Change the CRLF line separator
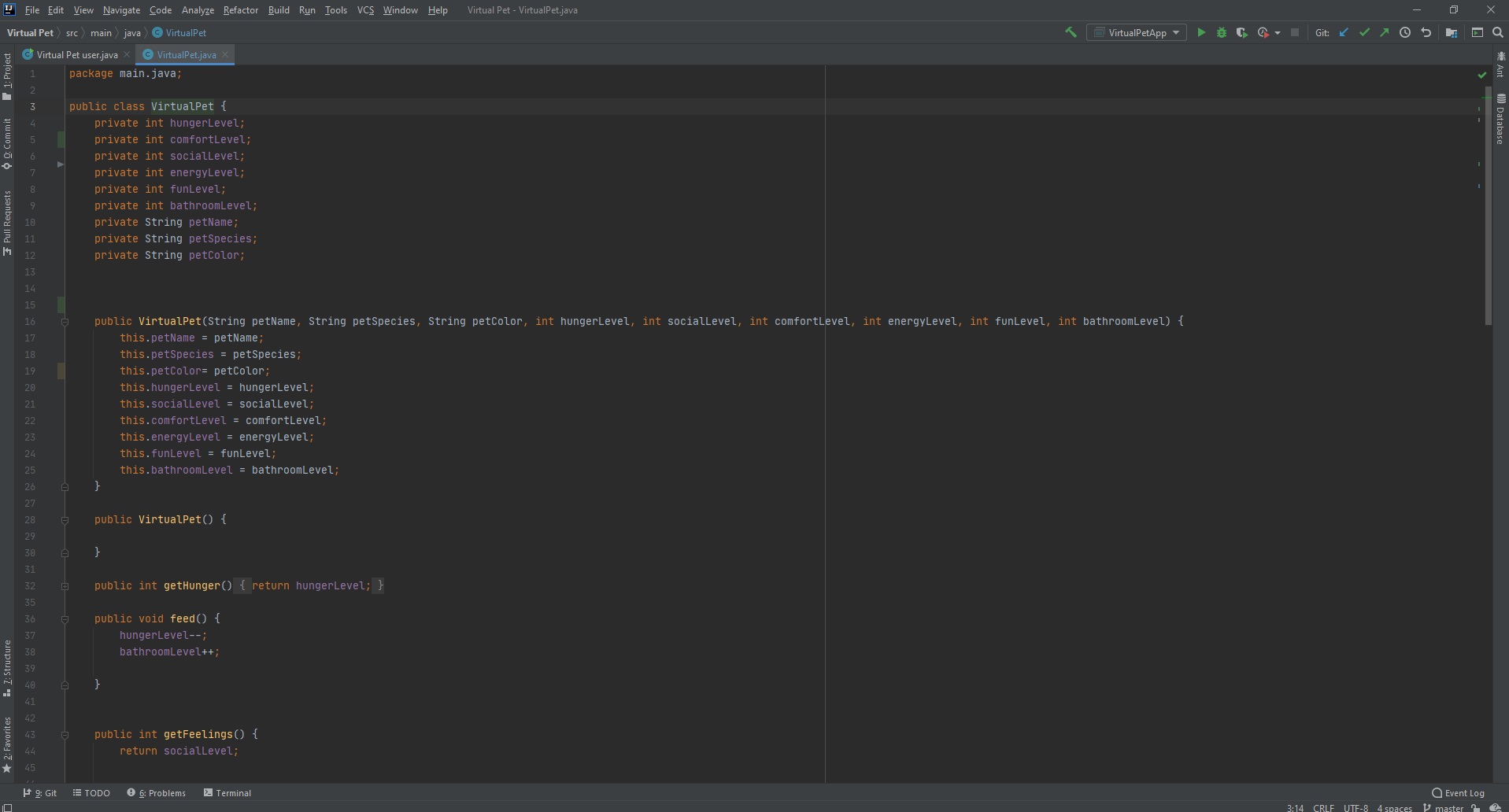Image resolution: width=1509 pixels, height=812 pixels. pyautogui.click(x=1323, y=807)
